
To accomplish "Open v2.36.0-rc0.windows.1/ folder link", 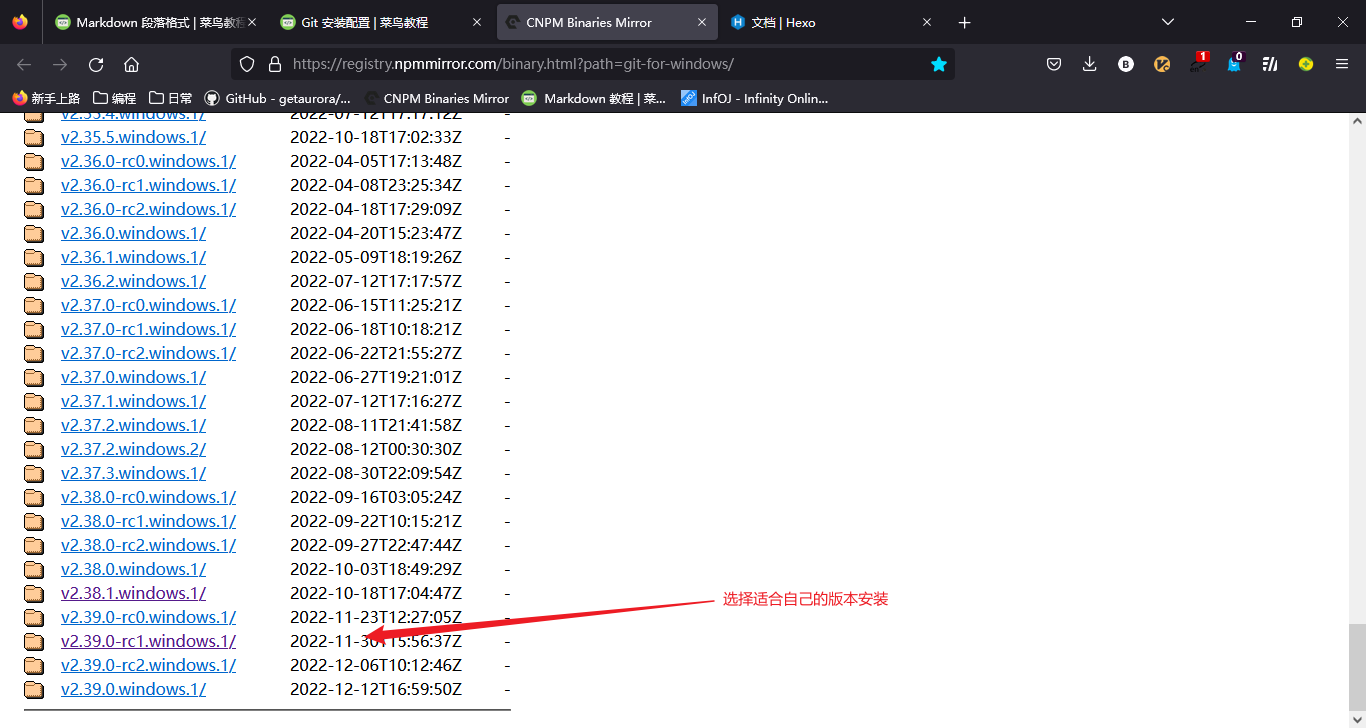I will [148, 161].
